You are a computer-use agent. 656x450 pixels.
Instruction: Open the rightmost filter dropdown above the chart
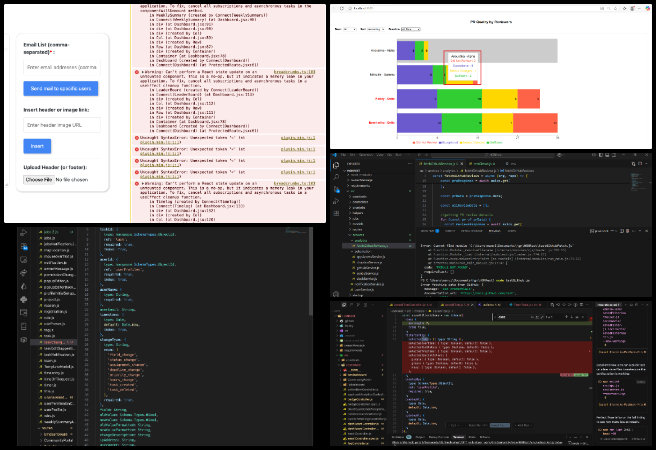point(410,29)
